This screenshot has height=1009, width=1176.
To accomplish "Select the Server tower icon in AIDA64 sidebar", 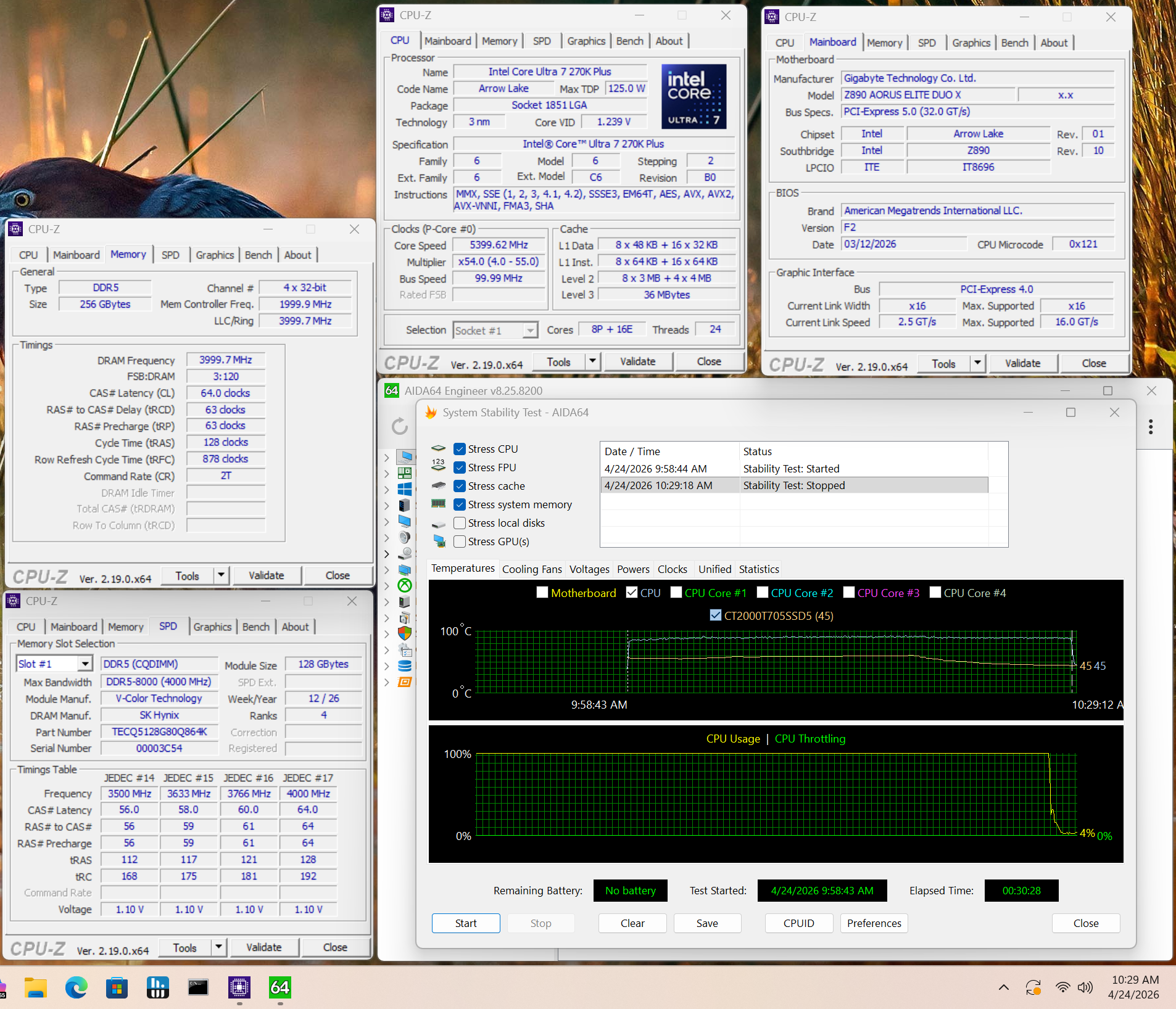I will click(405, 505).
